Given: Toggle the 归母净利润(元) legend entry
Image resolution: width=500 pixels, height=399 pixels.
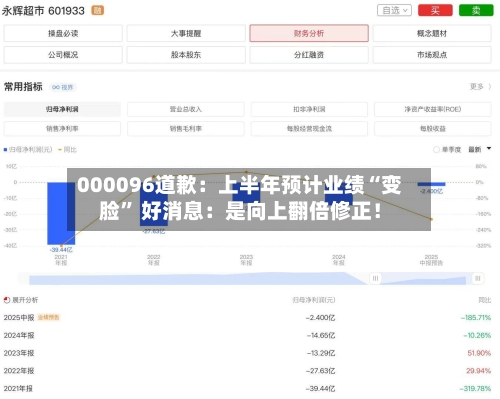Looking at the screenshot, I should pyautogui.click(x=28, y=150).
